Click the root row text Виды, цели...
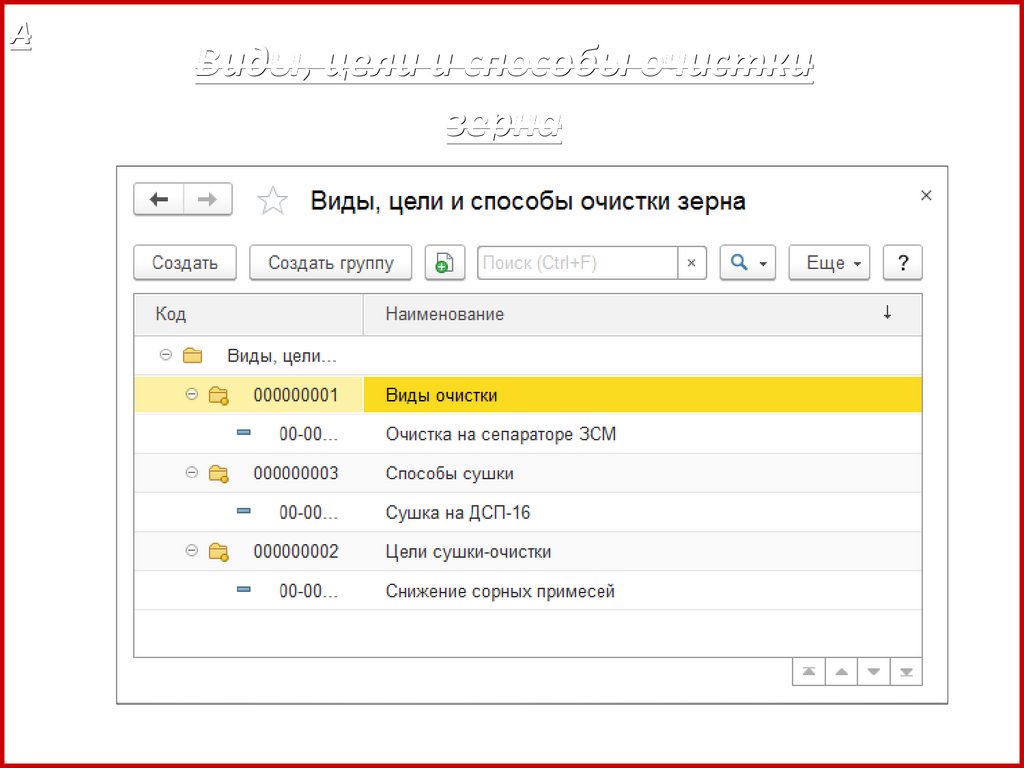1024x768 pixels. point(281,356)
